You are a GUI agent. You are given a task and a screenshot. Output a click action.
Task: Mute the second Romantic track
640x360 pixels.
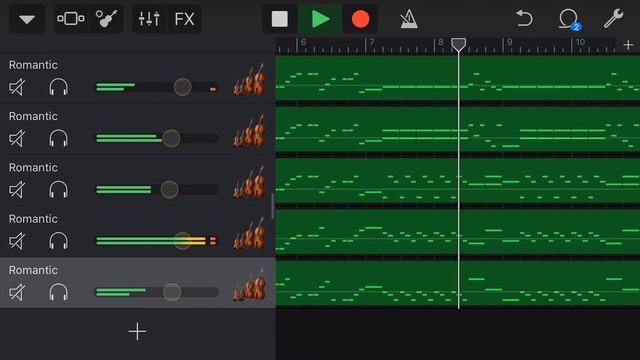17,138
